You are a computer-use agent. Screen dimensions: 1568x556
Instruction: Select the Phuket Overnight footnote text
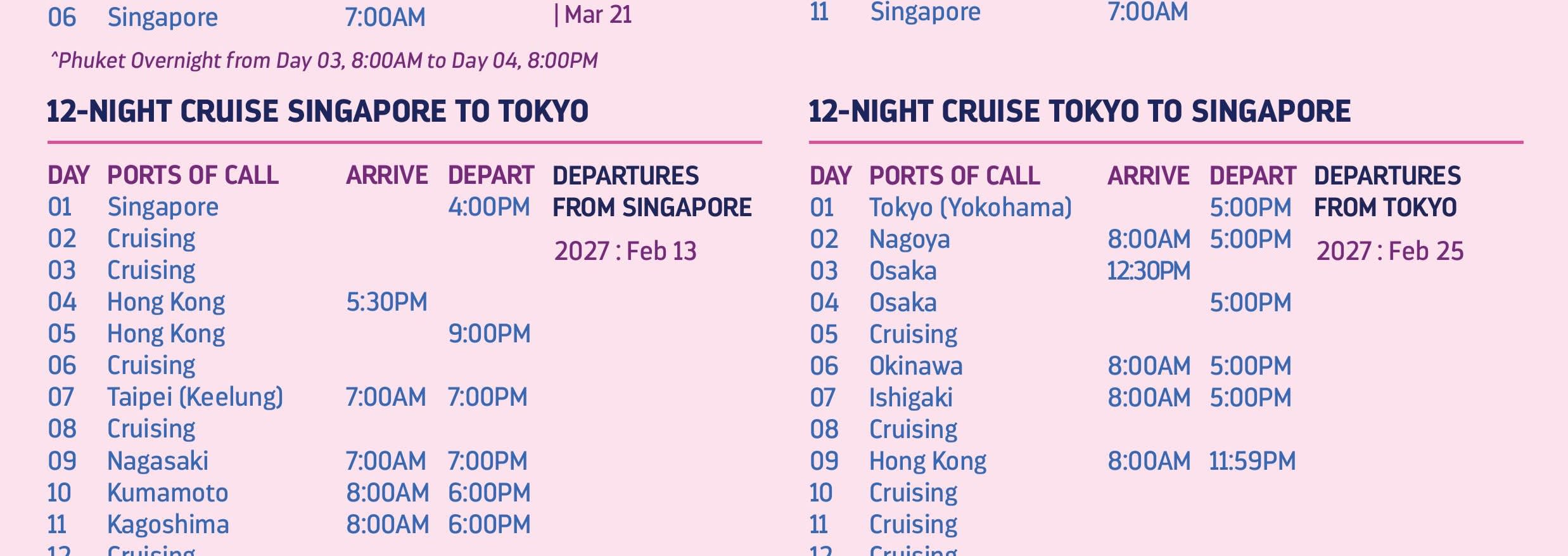pos(324,61)
